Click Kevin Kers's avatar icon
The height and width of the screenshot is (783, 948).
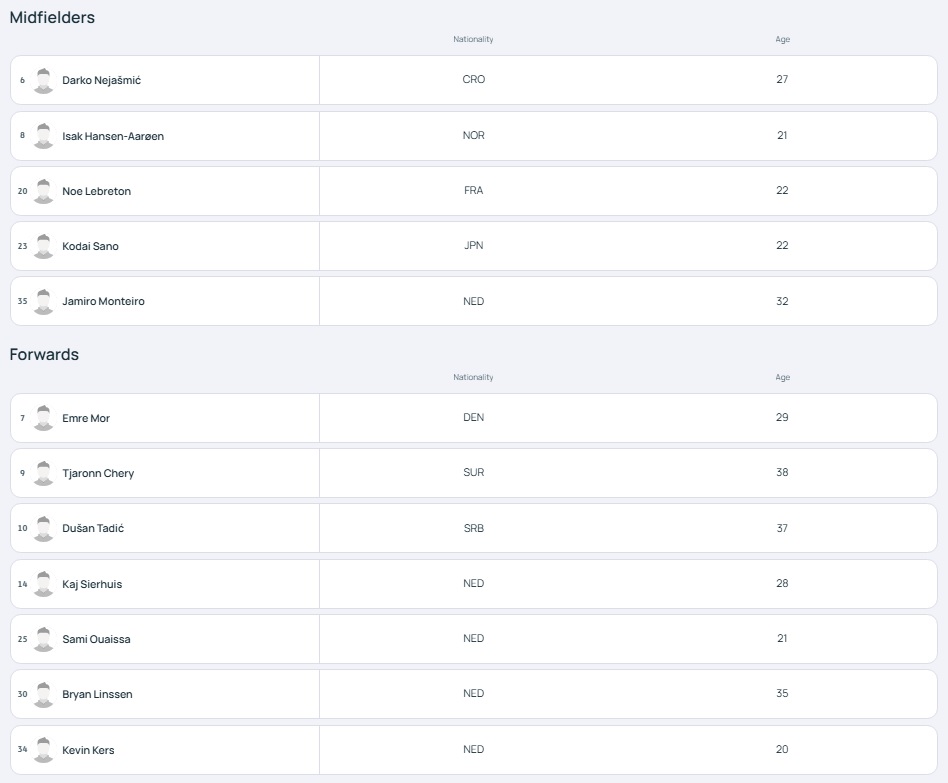tap(43, 750)
